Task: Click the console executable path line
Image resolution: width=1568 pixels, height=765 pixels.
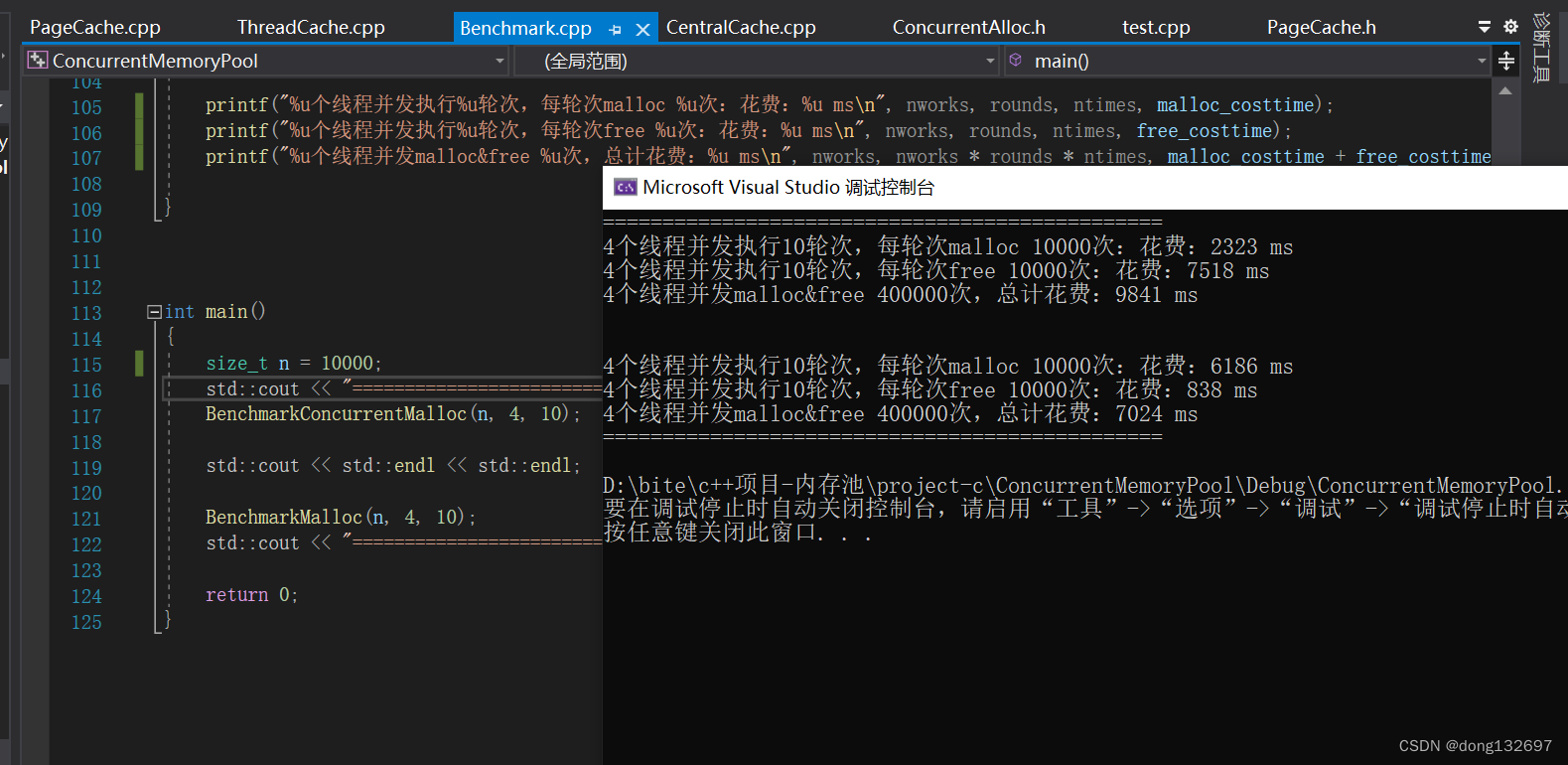Action: coord(1084,486)
